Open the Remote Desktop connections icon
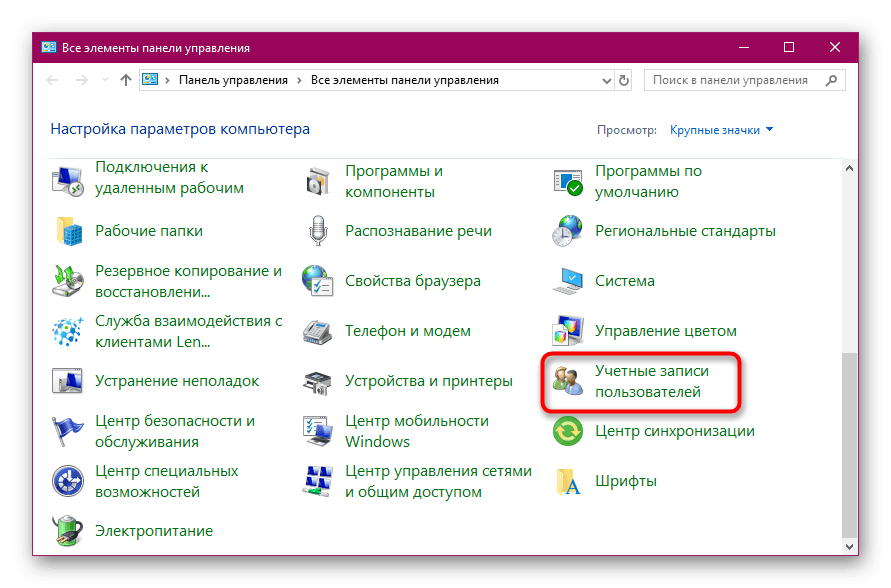Screen dimensions: 891x588 (x=68, y=182)
